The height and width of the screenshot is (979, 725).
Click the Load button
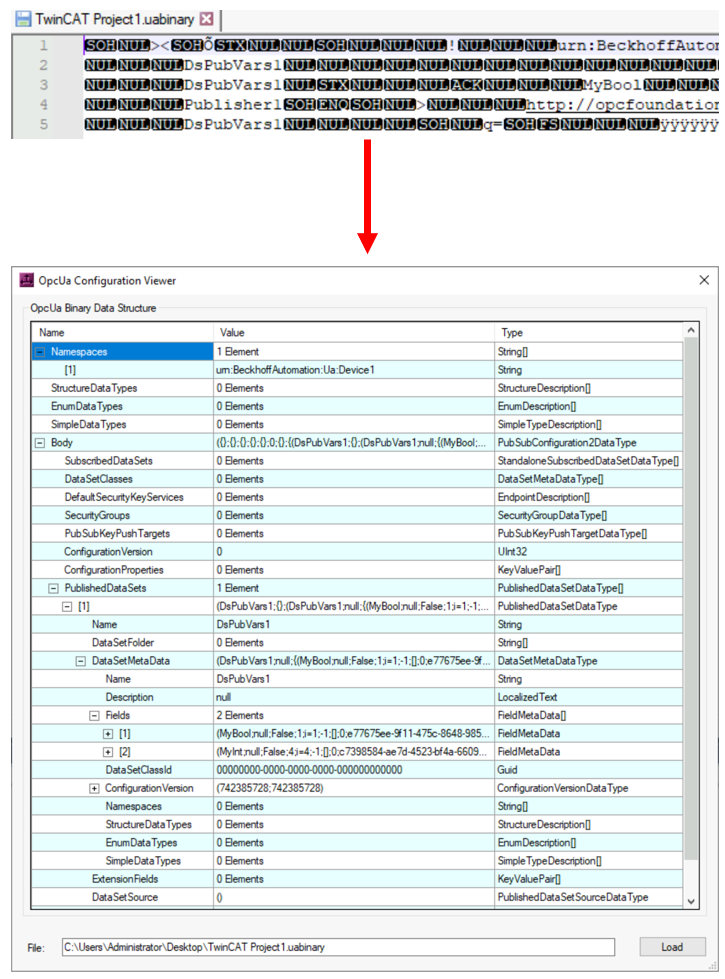[672, 947]
